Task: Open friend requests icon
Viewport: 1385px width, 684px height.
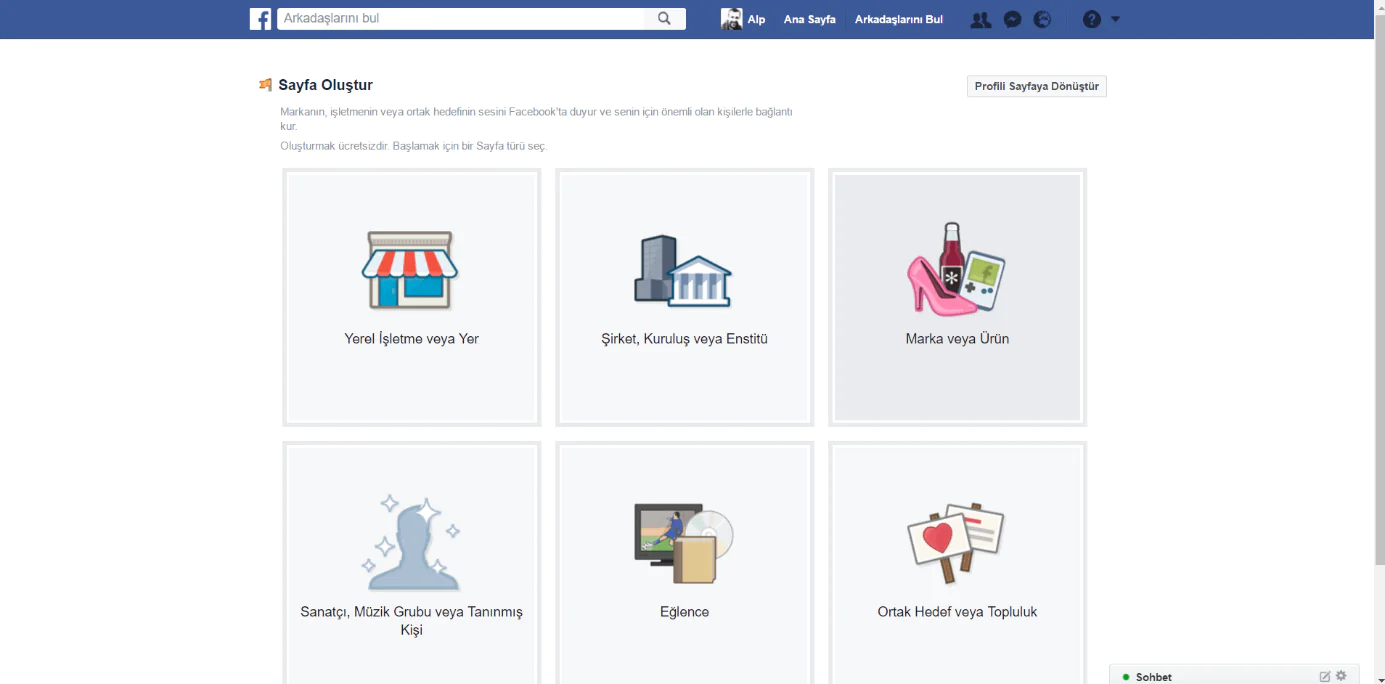Action: (981, 19)
